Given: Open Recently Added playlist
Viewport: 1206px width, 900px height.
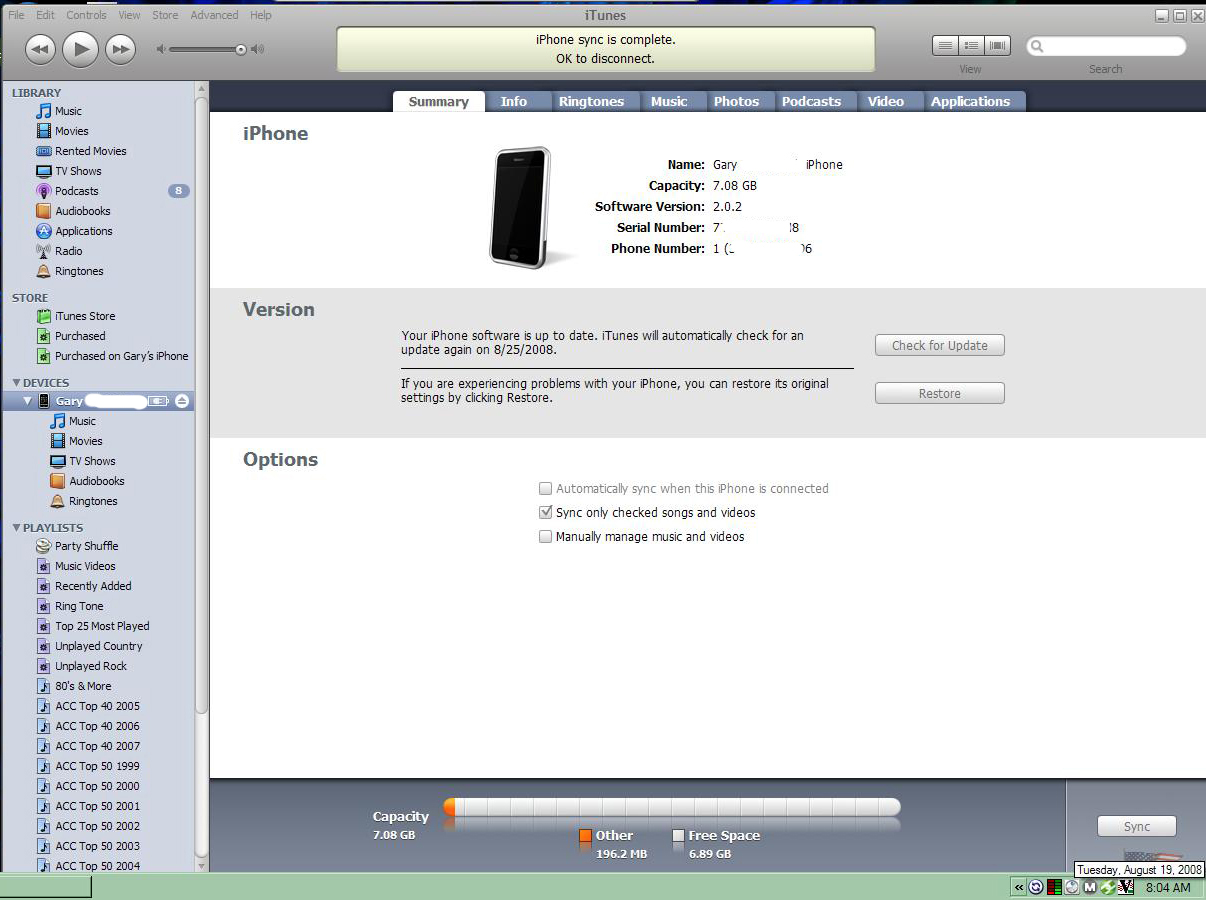Looking at the screenshot, I should (x=93, y=586).
